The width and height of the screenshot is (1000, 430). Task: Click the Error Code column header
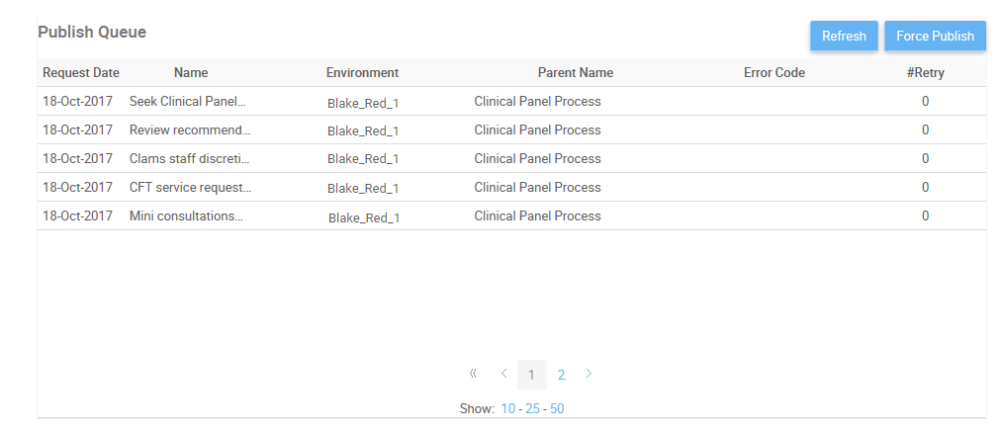point(774,73)
